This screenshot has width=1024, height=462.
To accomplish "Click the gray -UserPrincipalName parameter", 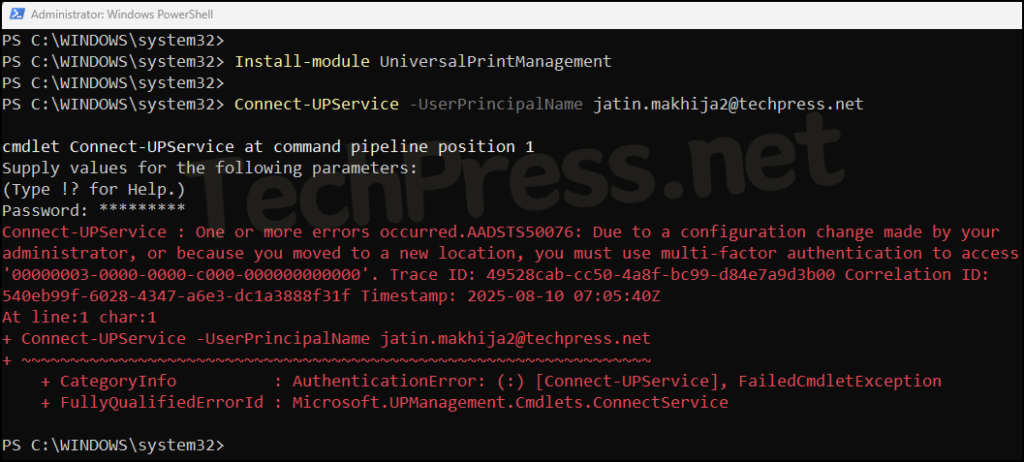I will pyautogui.click(x=496, y=104).
